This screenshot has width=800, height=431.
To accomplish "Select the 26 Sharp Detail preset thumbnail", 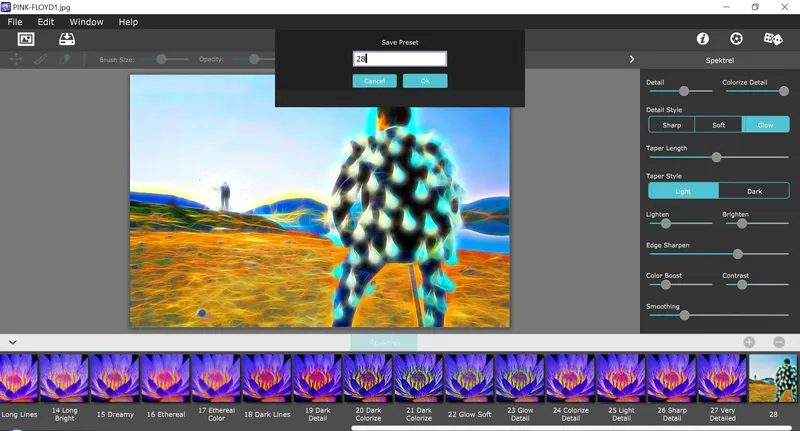I will click(x=671, y=378).
